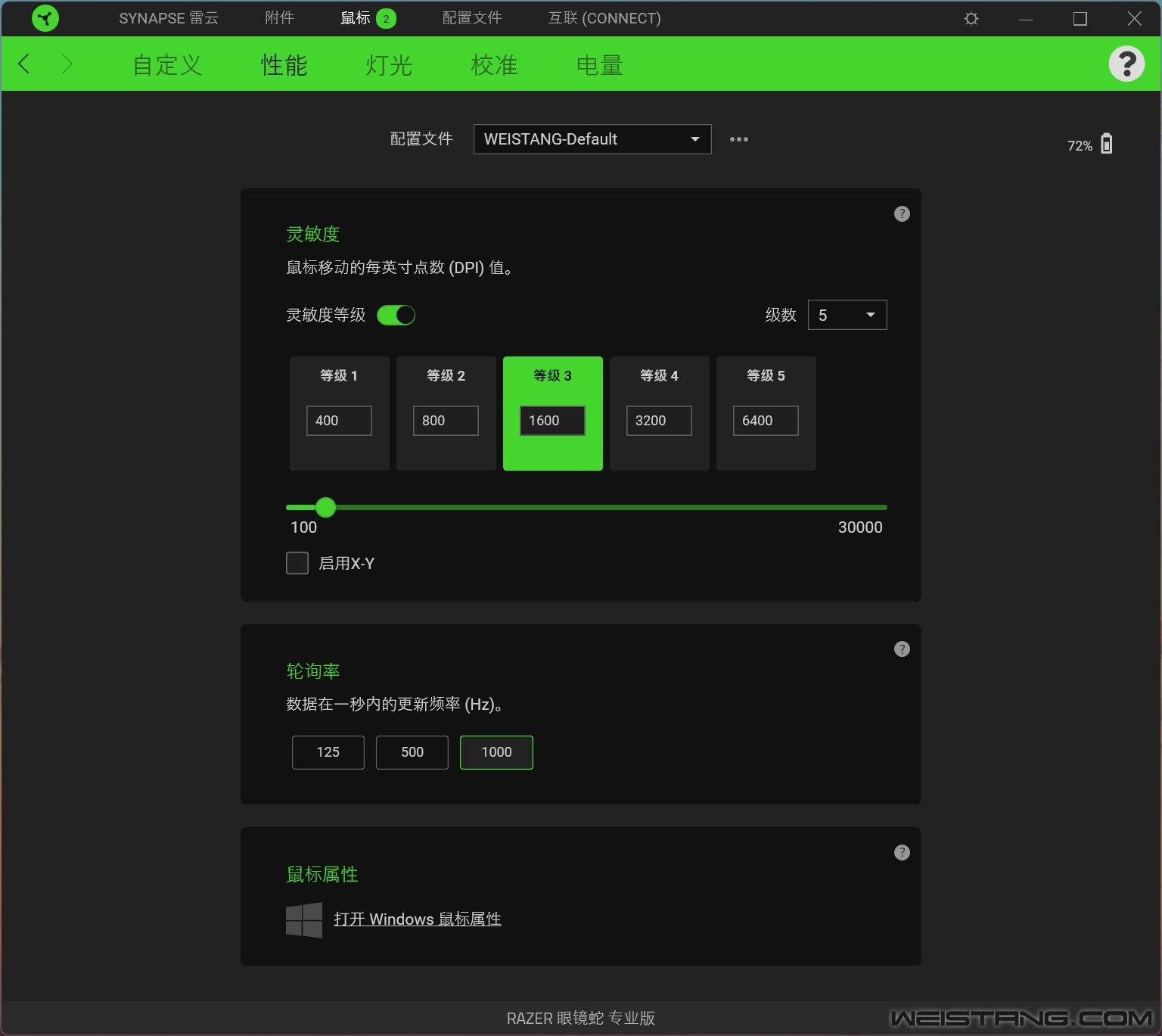Enable the 启用X-Y checkbox
1162x1036 pixels.
pyautogui.click(x=297, y=563)
